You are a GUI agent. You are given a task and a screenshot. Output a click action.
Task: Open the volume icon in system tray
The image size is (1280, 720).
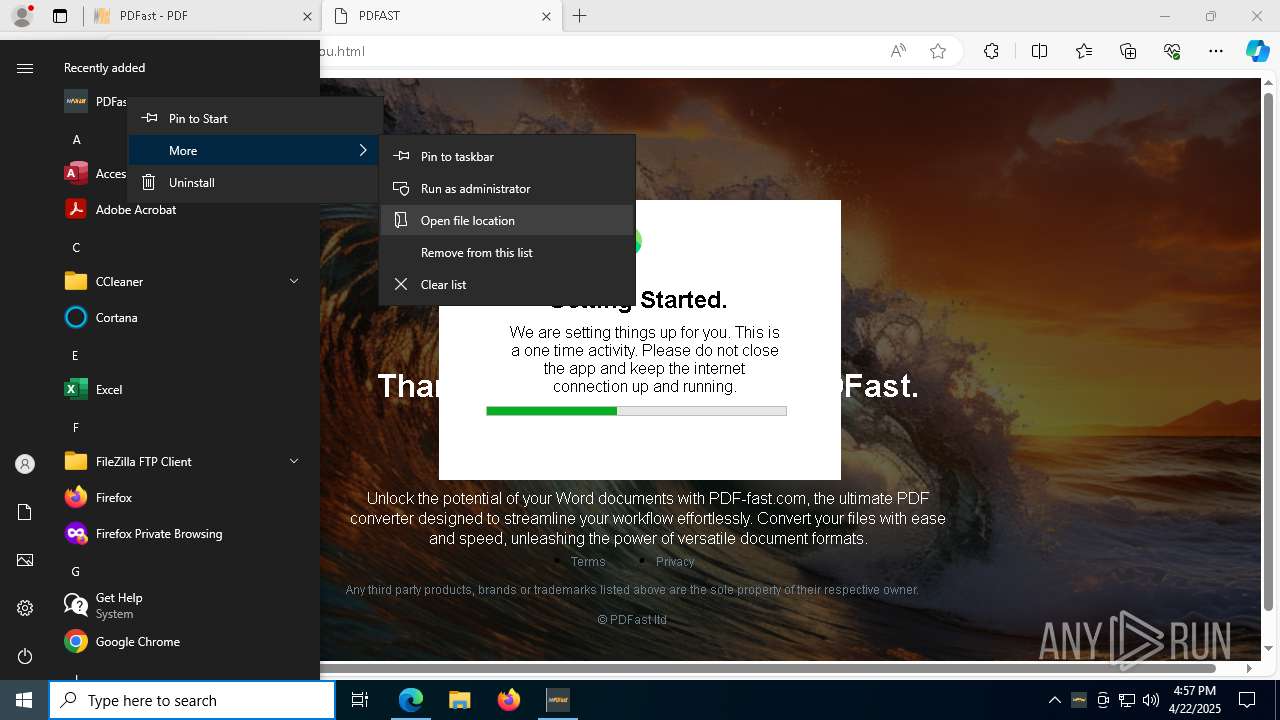pyautogui.click(x=1150, y=700)
